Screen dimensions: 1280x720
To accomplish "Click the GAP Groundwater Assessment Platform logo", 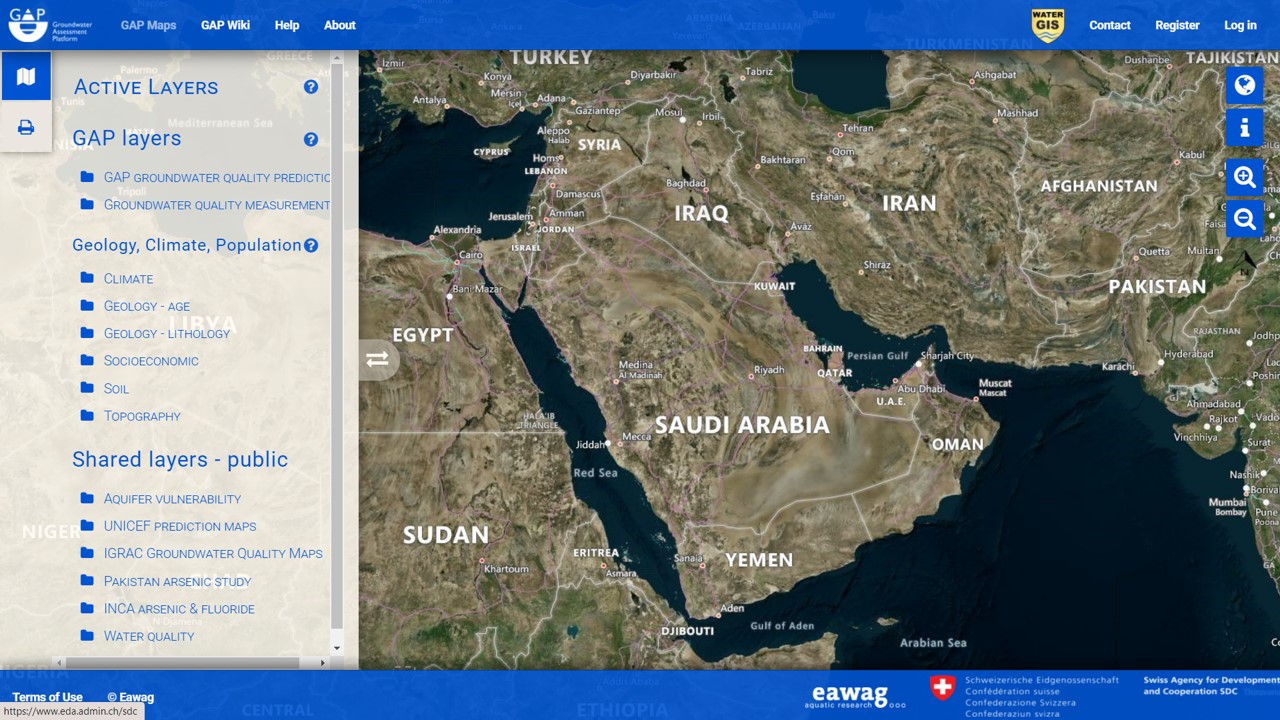I will click(50, 25).
